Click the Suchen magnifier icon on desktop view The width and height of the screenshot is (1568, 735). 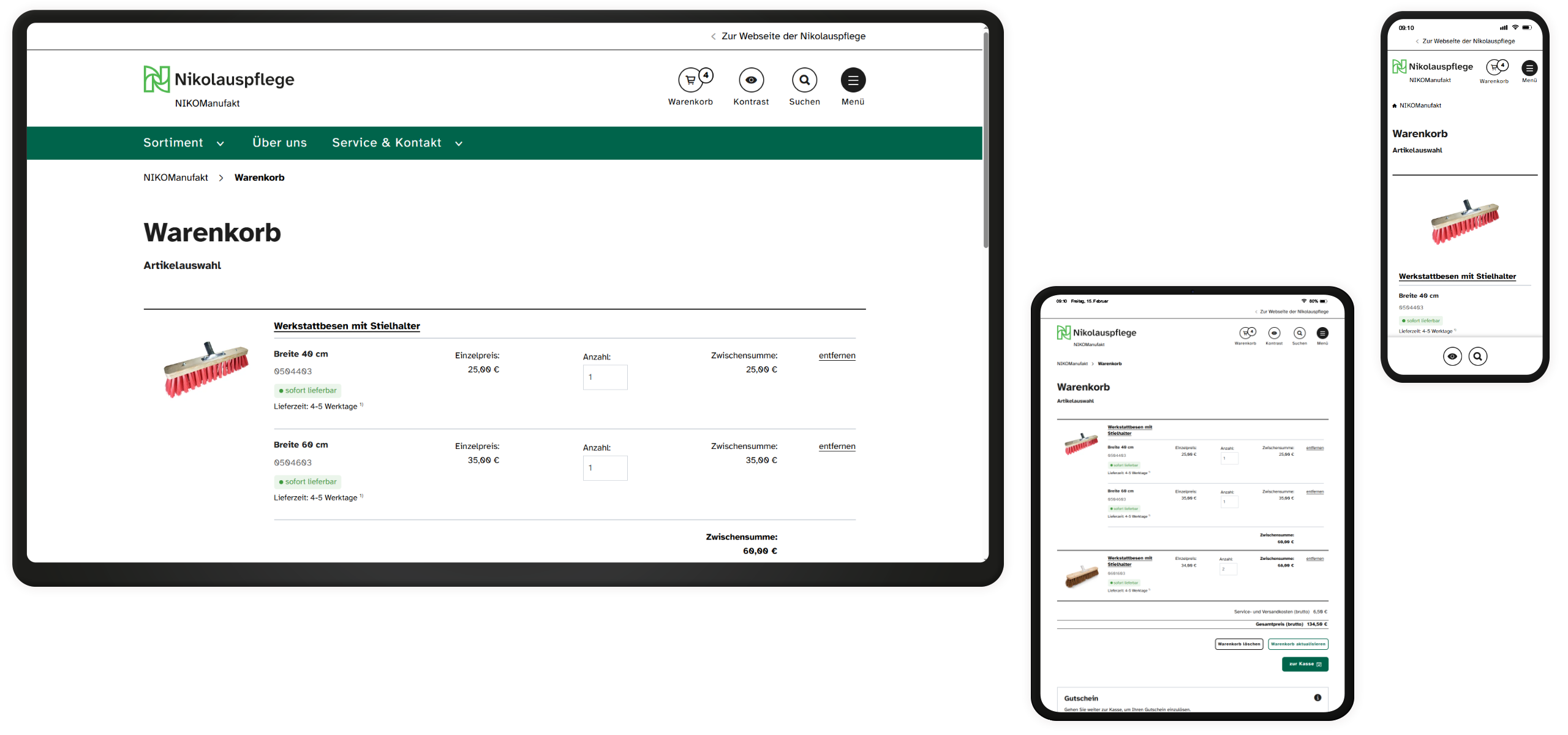click(x=804, y=80)
